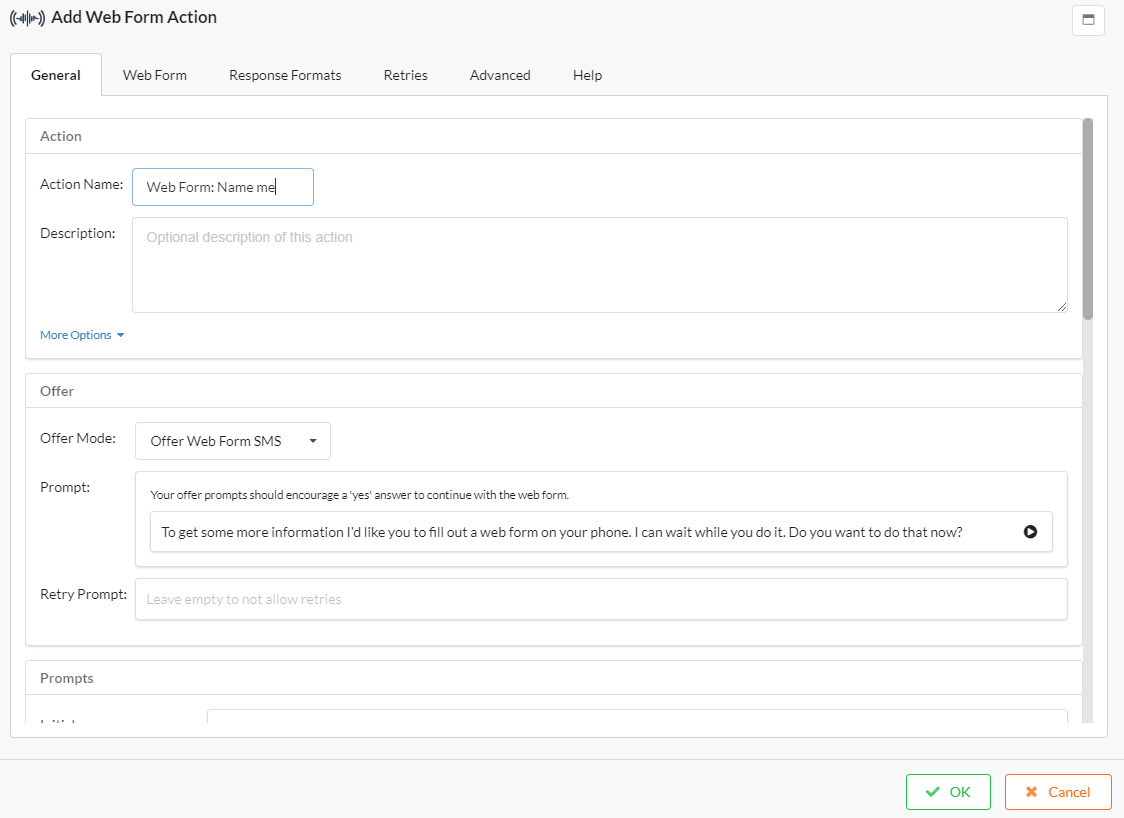The image size is (1124, 818).
Task: Play the offer prompt audio
Action: (x=1030, y=532)
